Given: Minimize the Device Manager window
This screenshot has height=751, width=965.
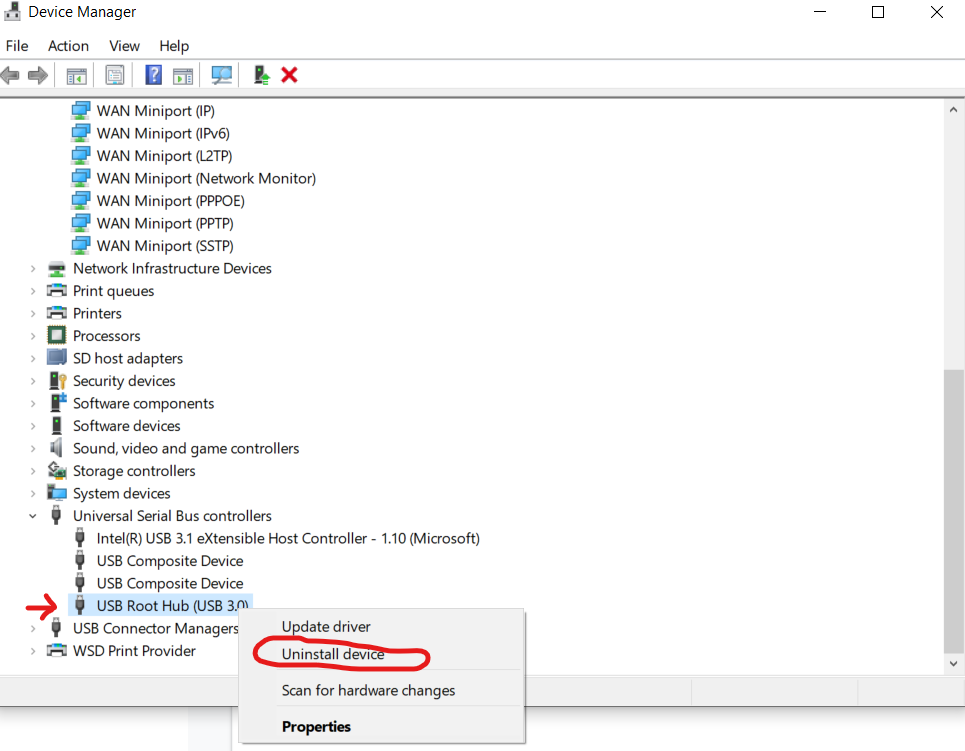Looking at the screenshot, I should click(x=820, y=12).
